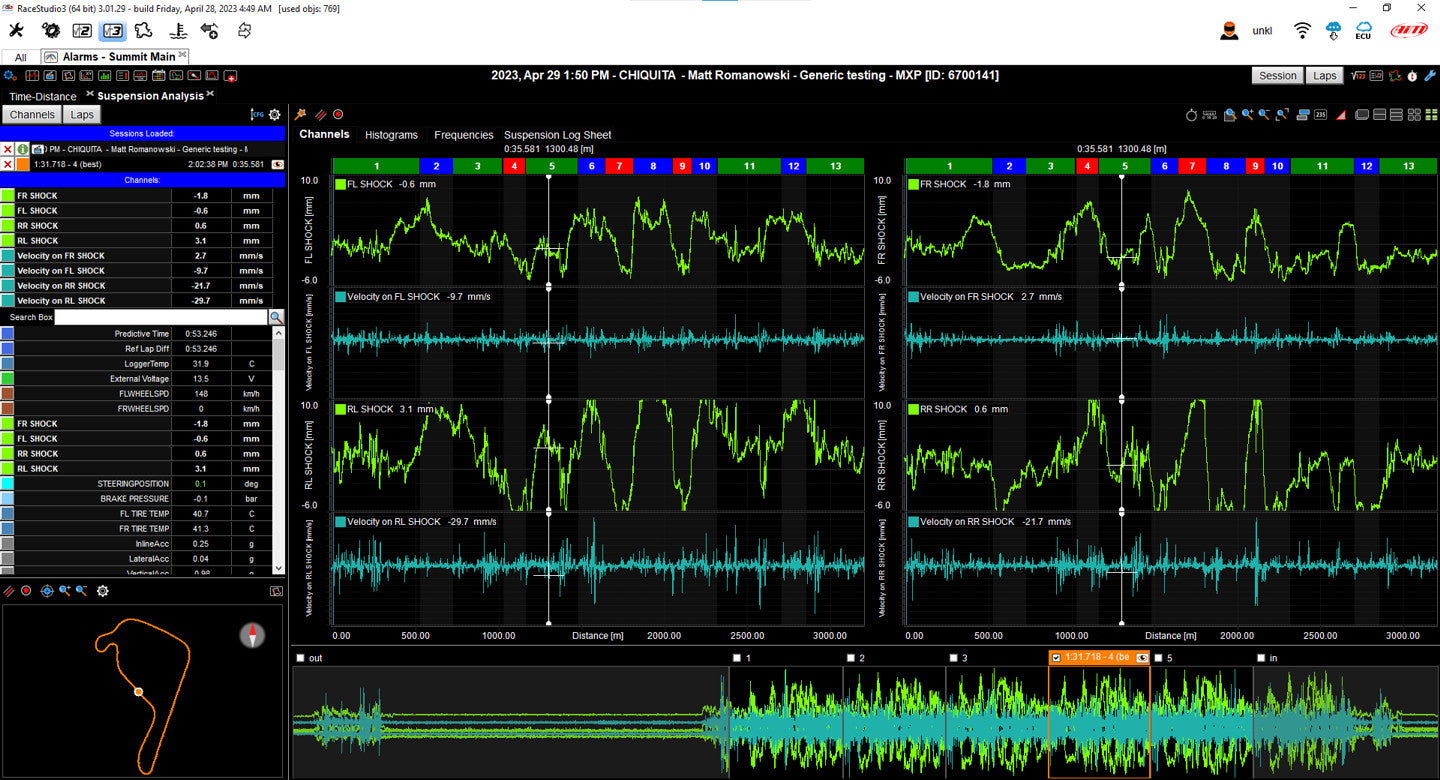Click the gear icon in the Channels panel
This screenshot has width=1440, height=780.
click(x=274, y=115)
